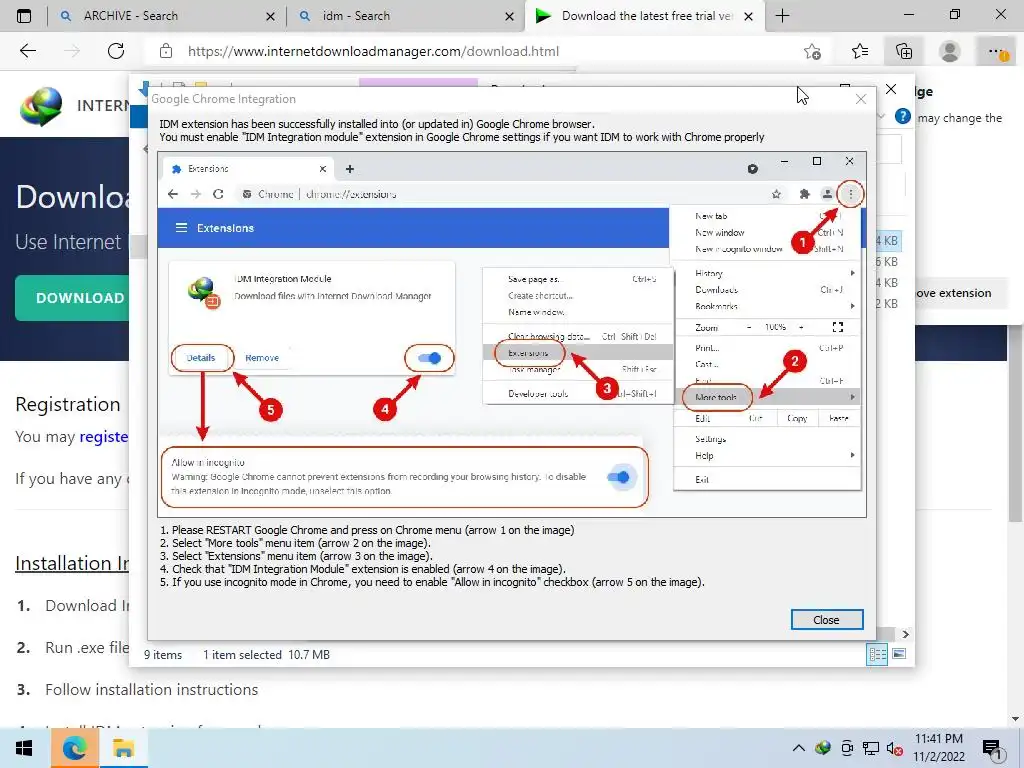
Task: Open a new Edge tab
Action: 782,16
